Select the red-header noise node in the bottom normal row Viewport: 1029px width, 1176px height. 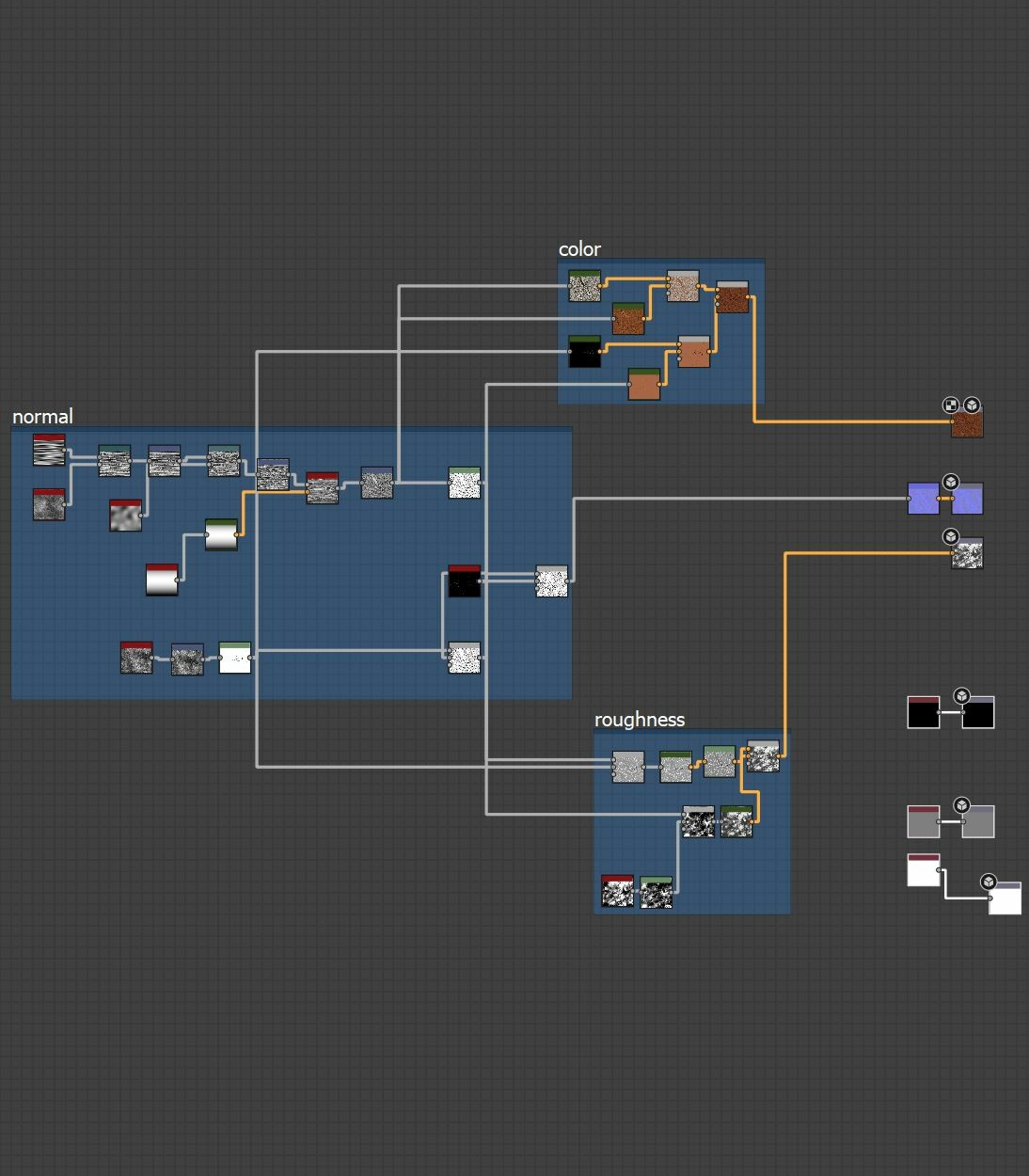(x=136, y=658)
